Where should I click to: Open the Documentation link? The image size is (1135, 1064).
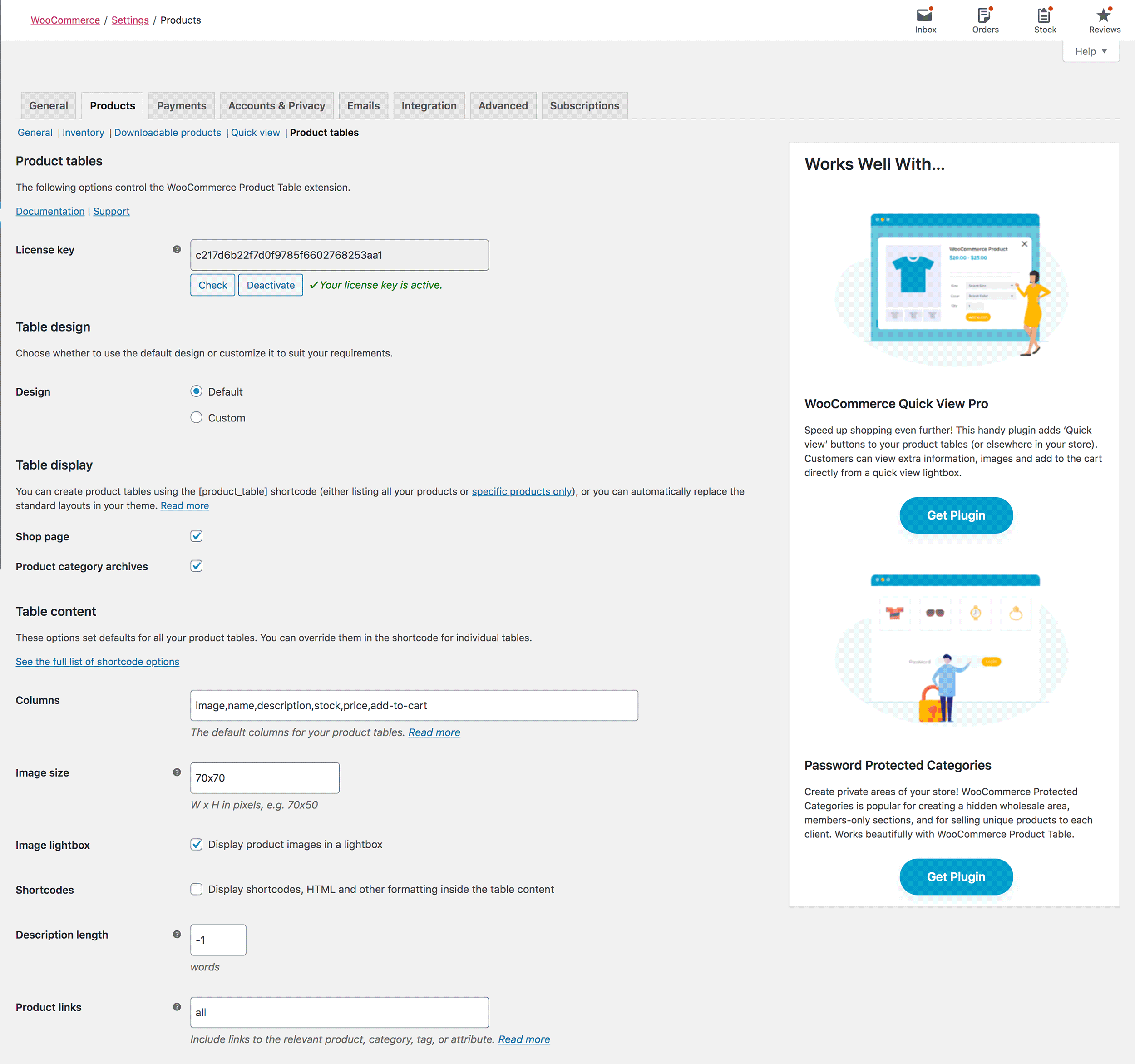(50, 211)
